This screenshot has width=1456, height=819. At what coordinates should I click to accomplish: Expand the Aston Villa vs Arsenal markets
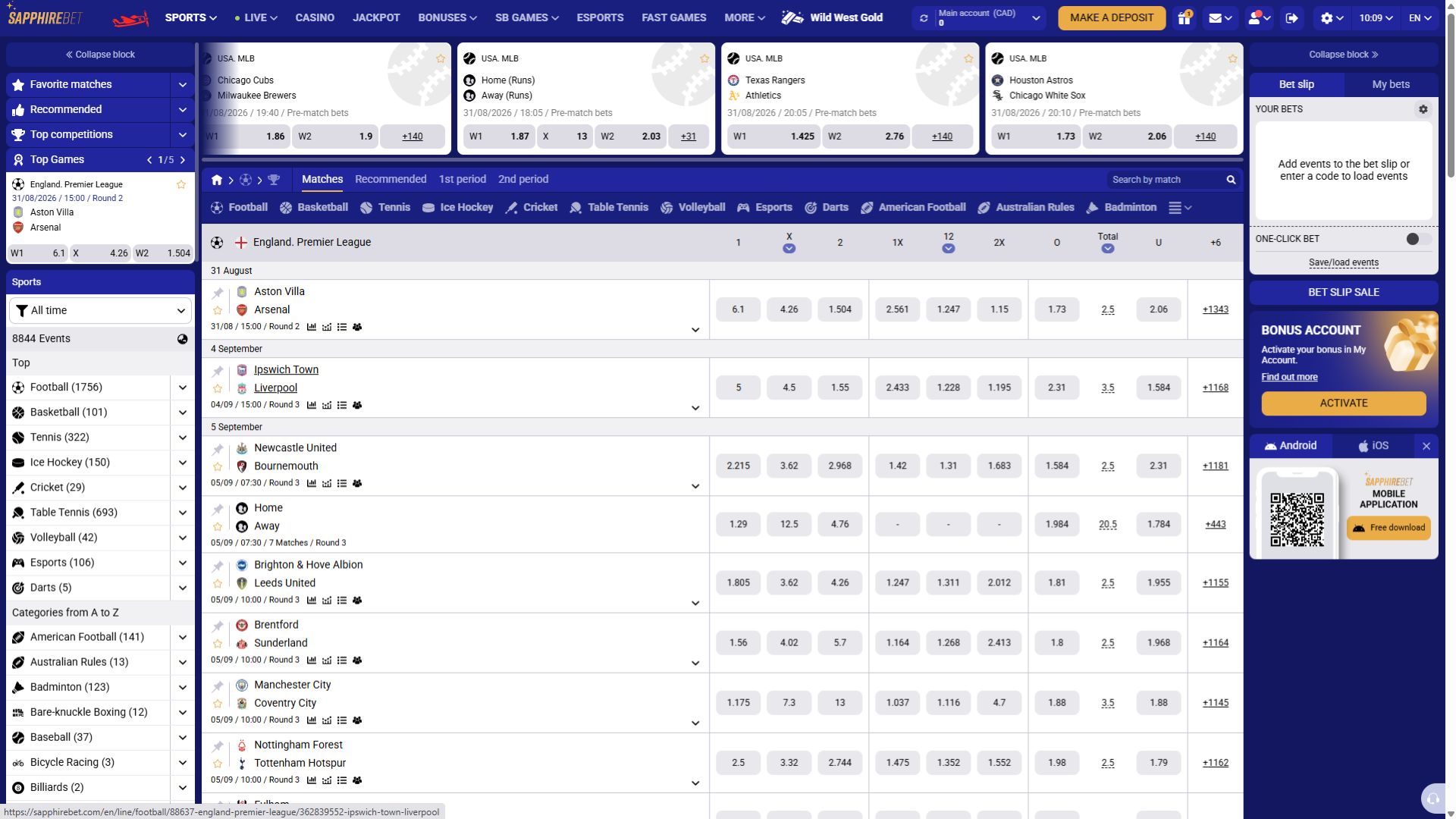point(695,330)
